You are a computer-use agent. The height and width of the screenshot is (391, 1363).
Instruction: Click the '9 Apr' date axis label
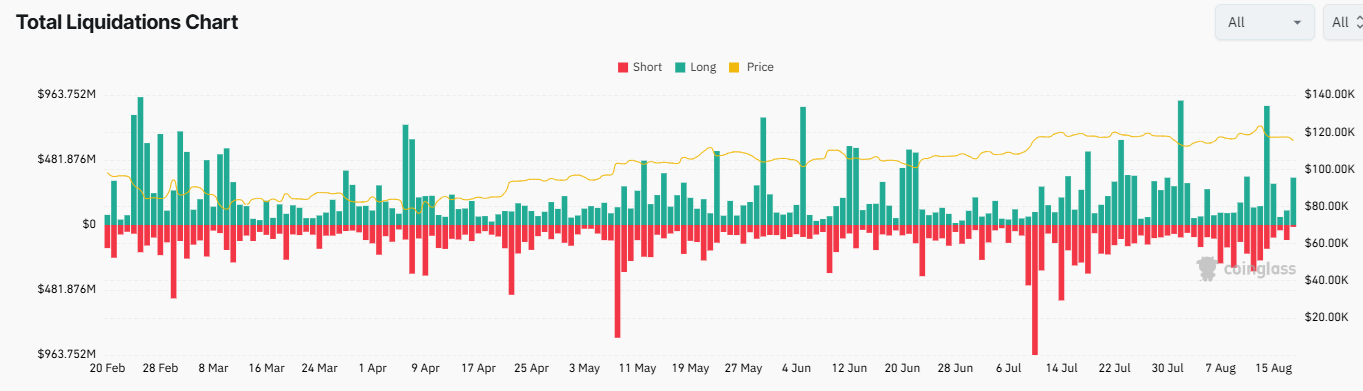(x=425, y=368)
